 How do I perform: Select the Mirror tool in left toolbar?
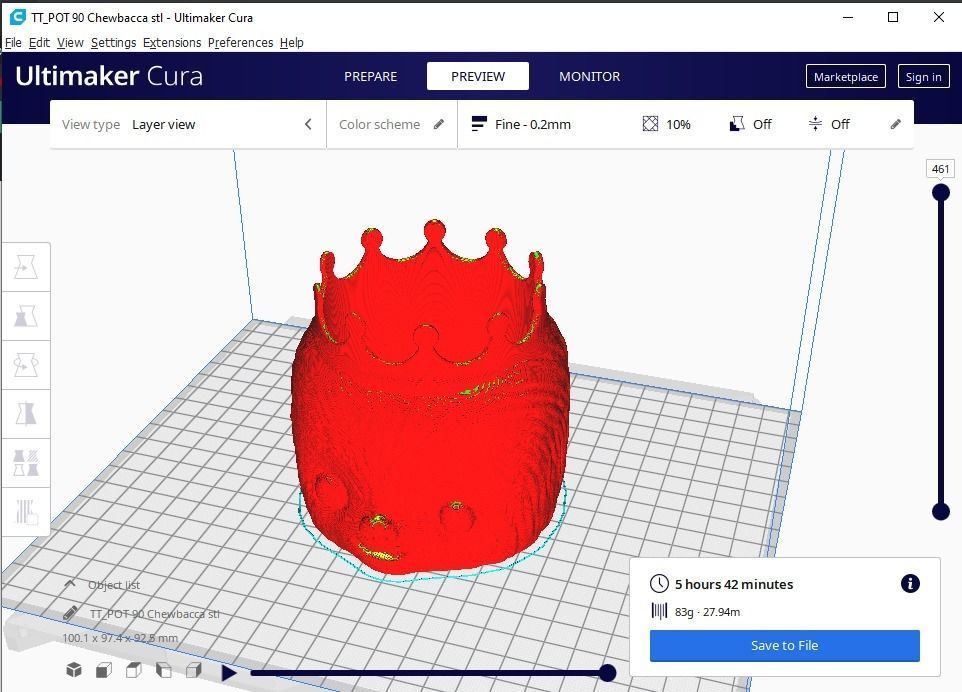click(26, 413)
